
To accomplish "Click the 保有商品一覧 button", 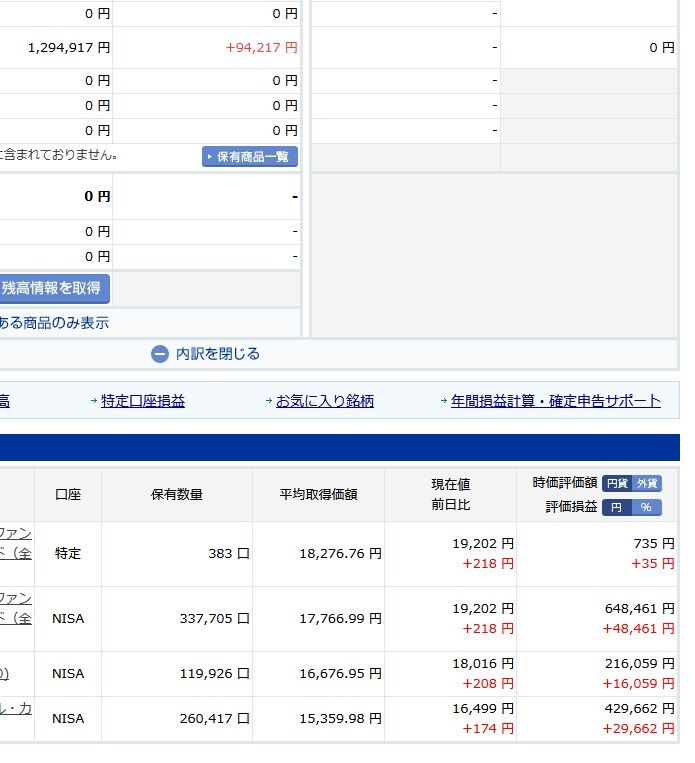I will pos(250,157).
